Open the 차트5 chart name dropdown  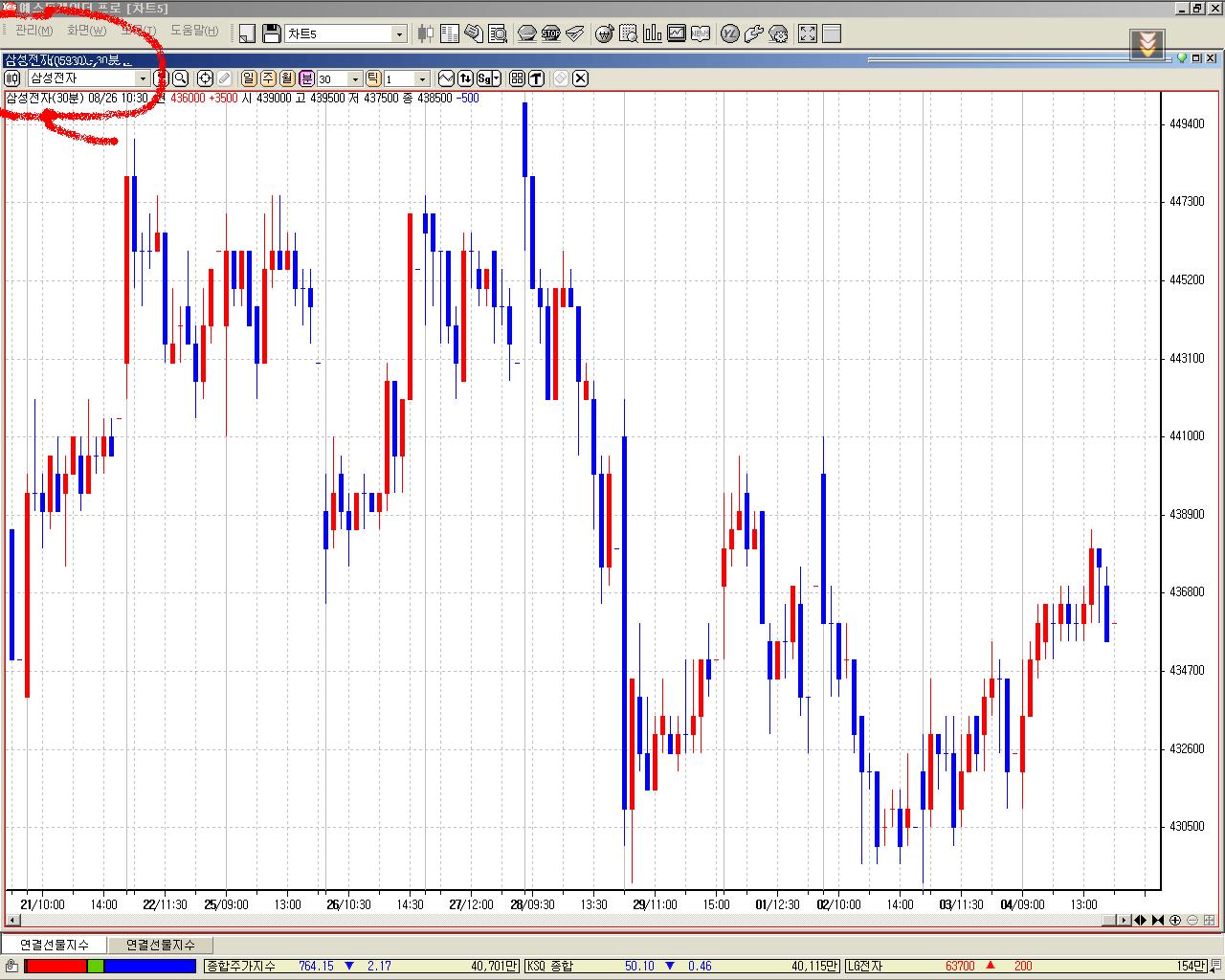click(400, 34)
